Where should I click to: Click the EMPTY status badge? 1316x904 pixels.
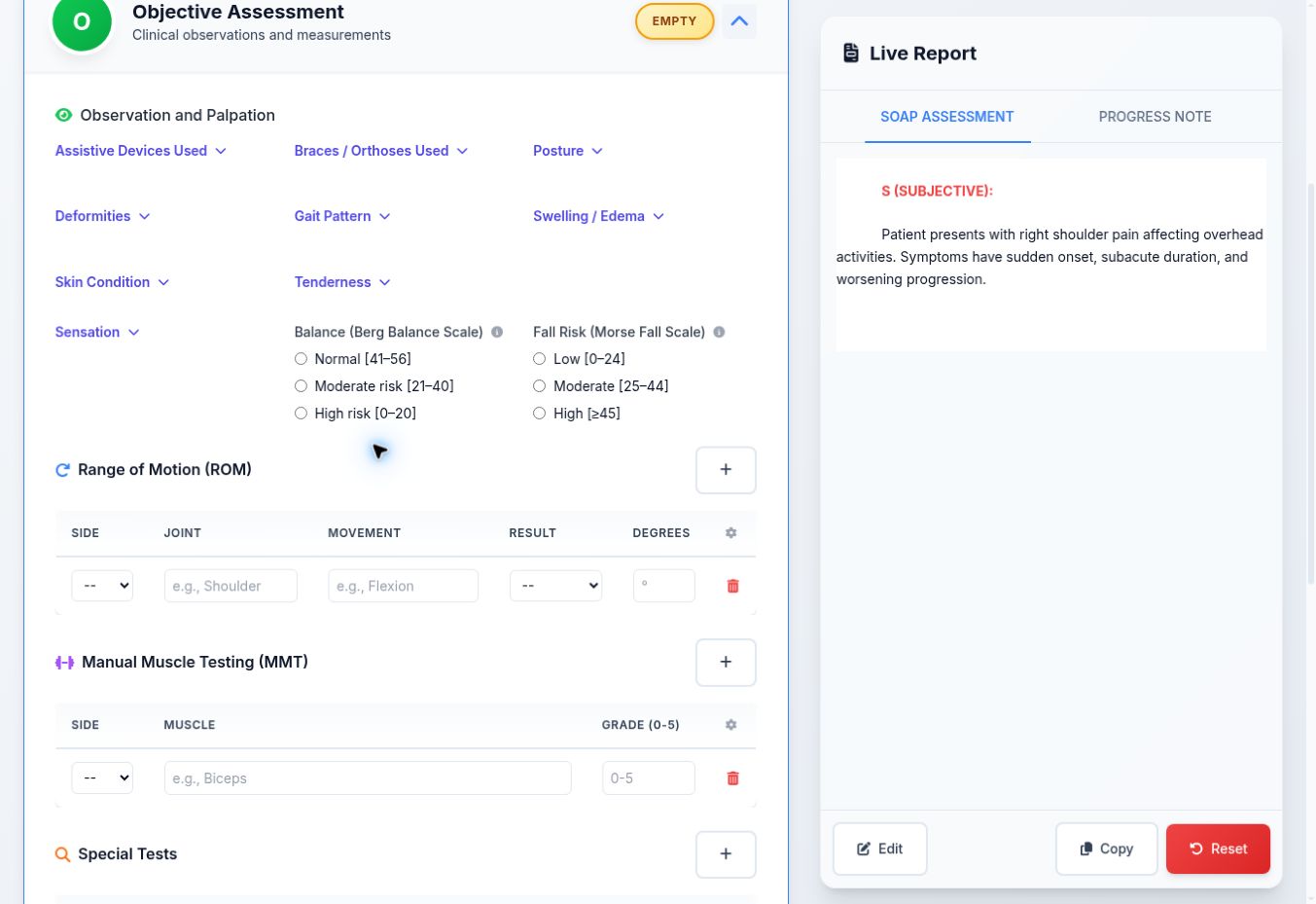674,20
